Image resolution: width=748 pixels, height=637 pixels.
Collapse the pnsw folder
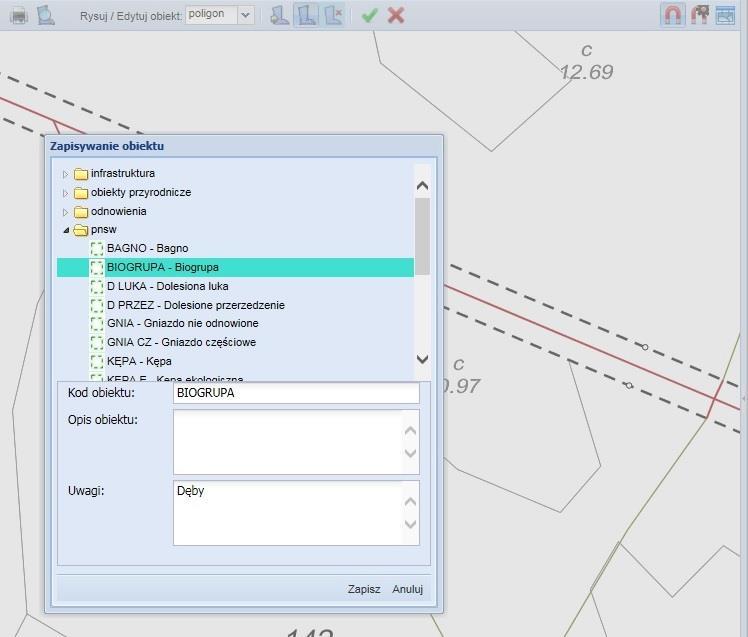pos(66,230)
